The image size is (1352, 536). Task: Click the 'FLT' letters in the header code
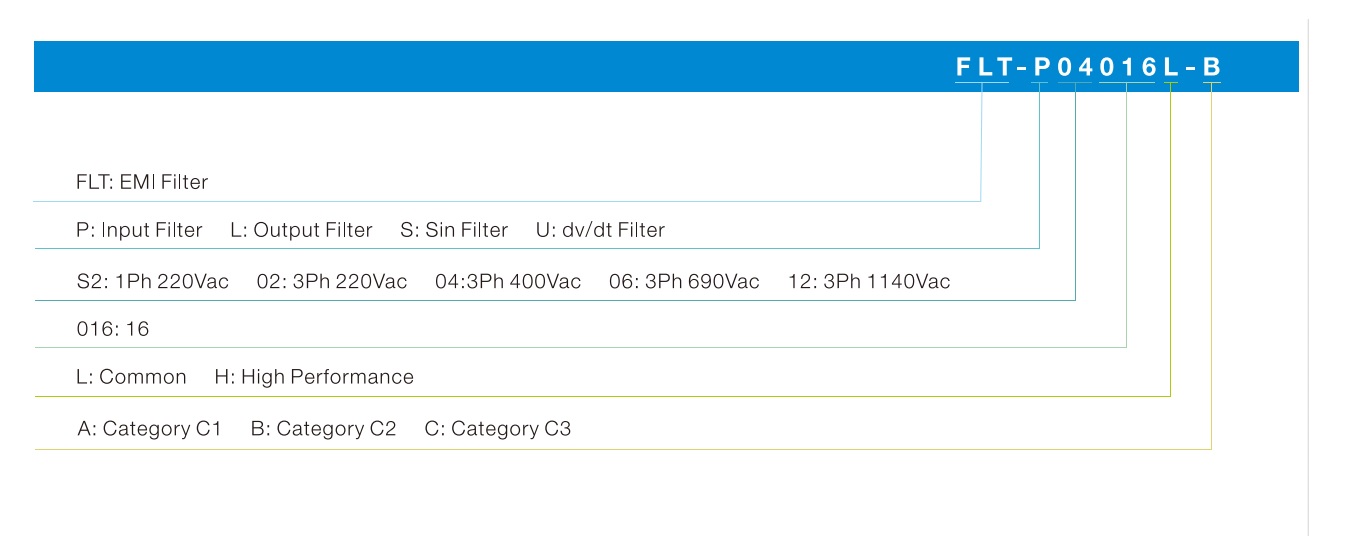(982, 68)
